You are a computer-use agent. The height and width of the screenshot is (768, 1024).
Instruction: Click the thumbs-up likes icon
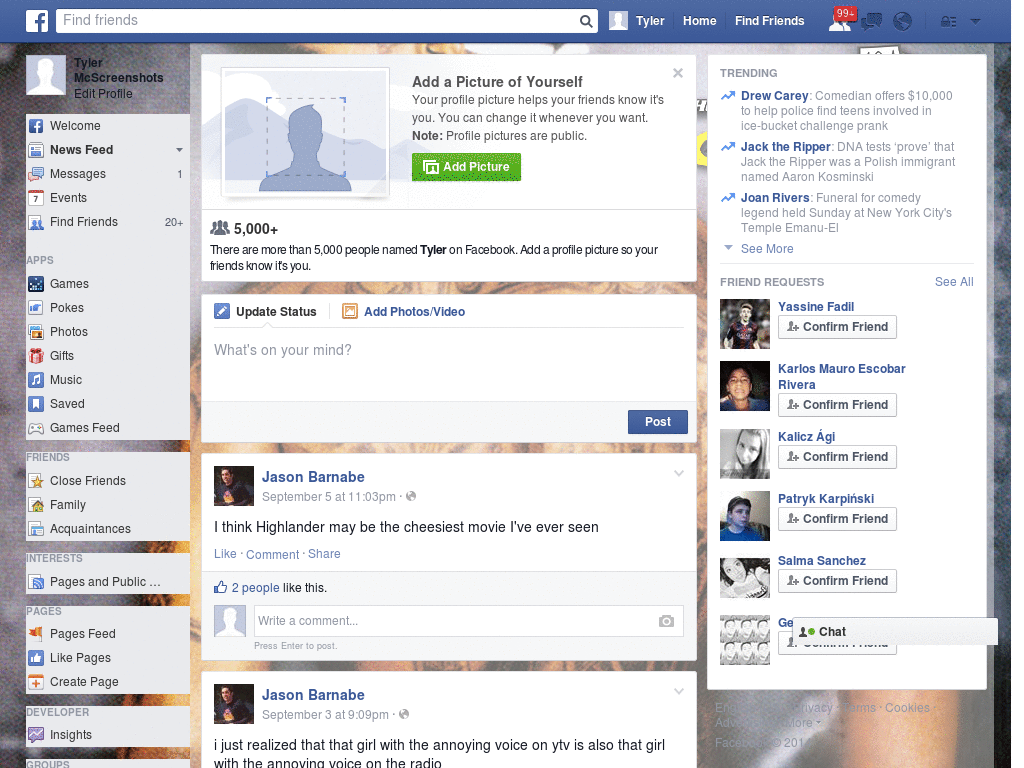(220, 587)
